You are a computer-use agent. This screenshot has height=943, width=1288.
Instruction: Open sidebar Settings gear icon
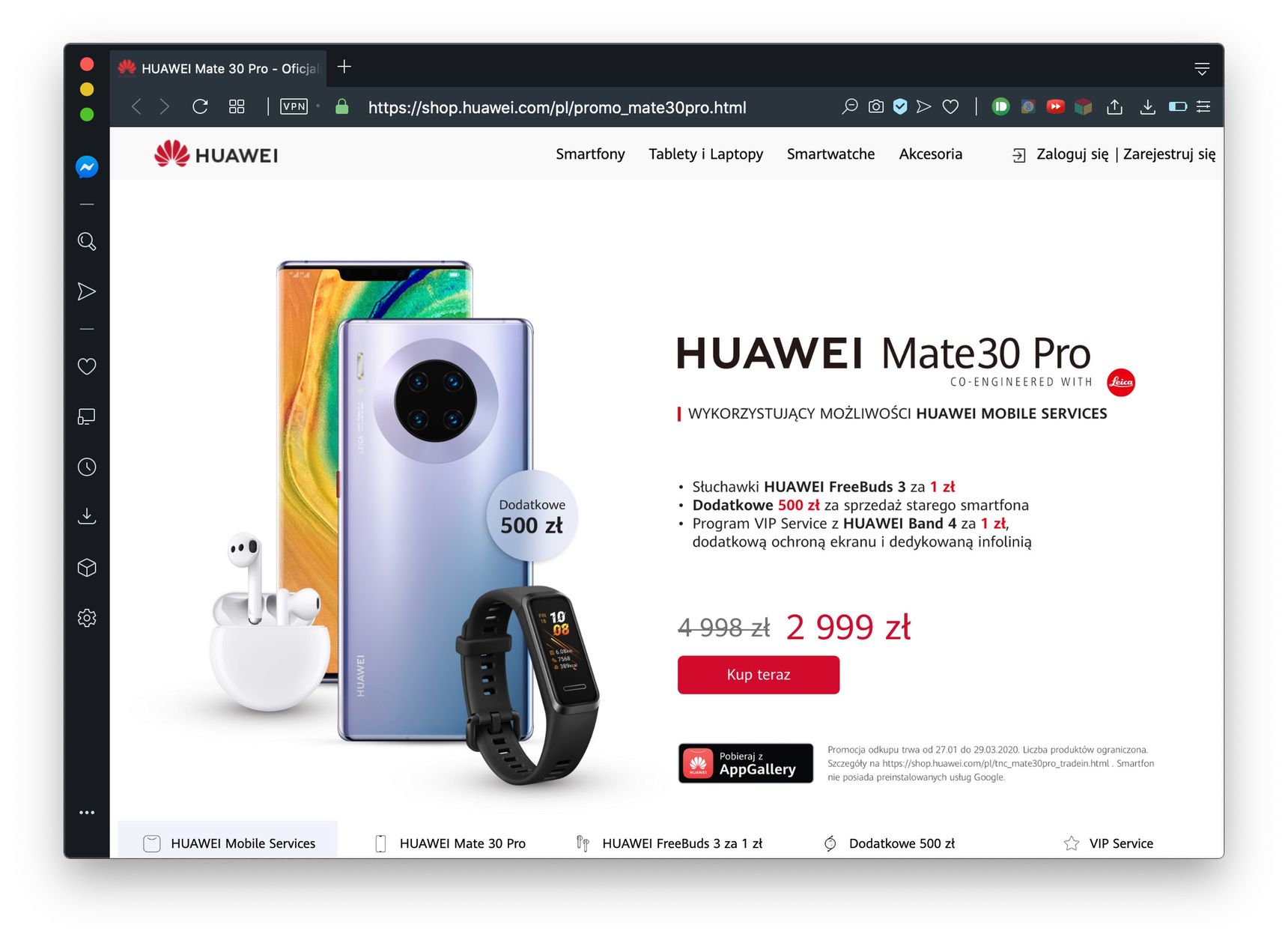(x=87, y=618)
